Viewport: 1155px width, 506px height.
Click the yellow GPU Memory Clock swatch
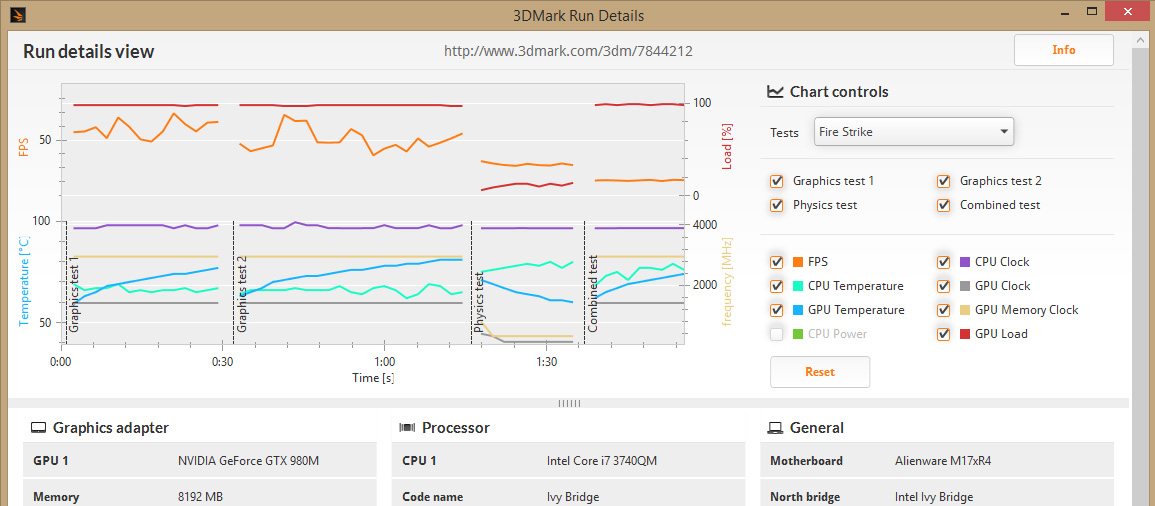point(965,310)
